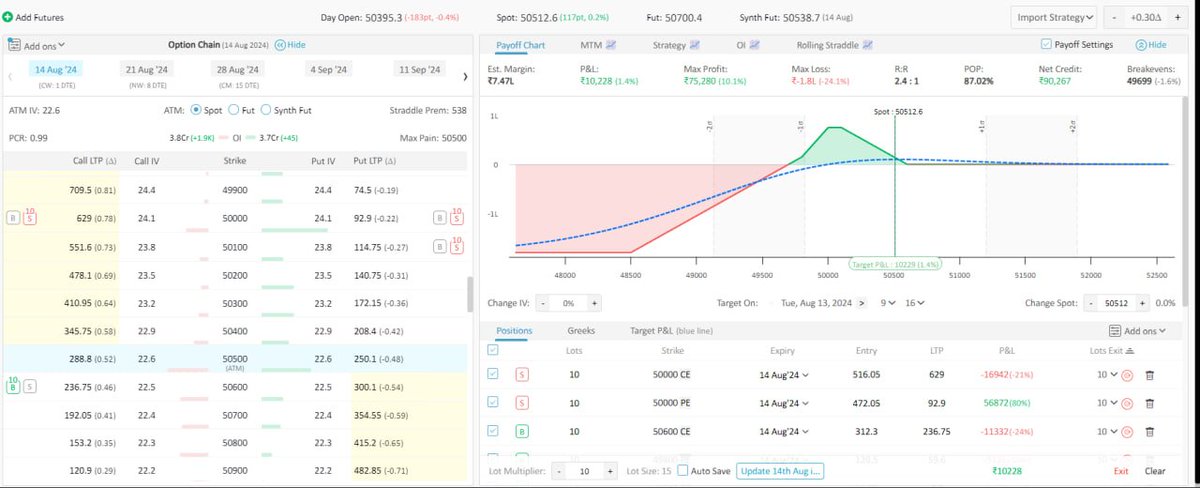1200x488 pixels.
Task: Click Buy for the 50000 put
Action: [438, 218]
